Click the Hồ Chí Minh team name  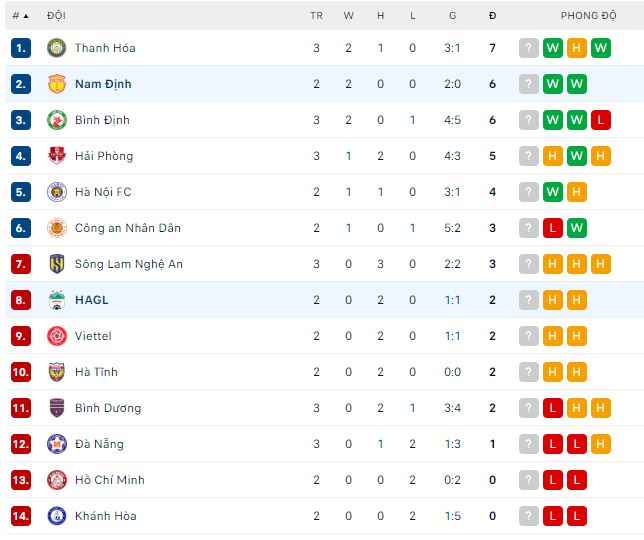click(x=109, y=480)
